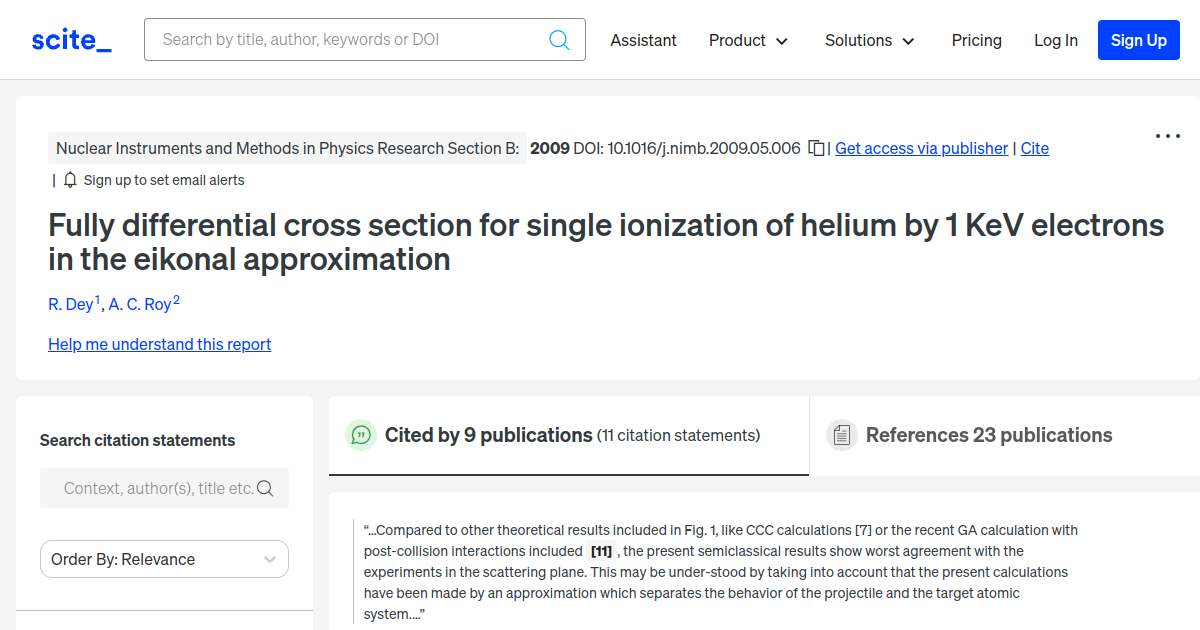Click the green quote bubble icon

pyautogui.click(x=361, y=435)
